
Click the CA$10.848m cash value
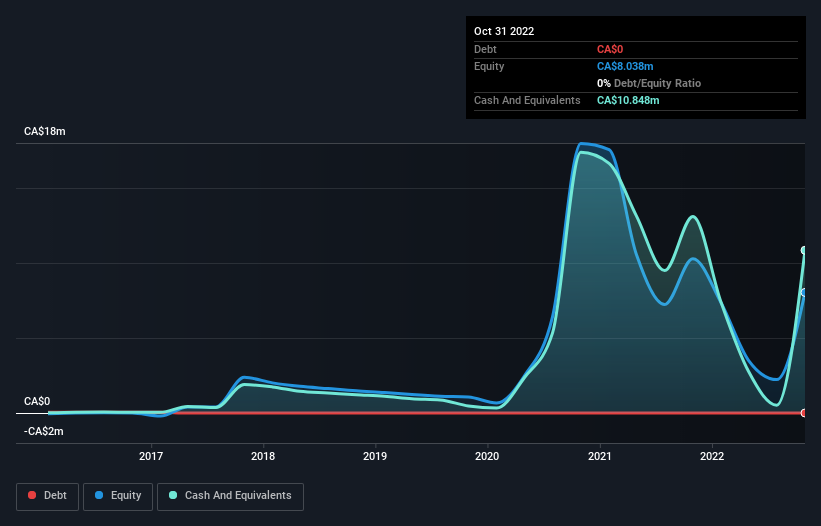pos(628,100)
